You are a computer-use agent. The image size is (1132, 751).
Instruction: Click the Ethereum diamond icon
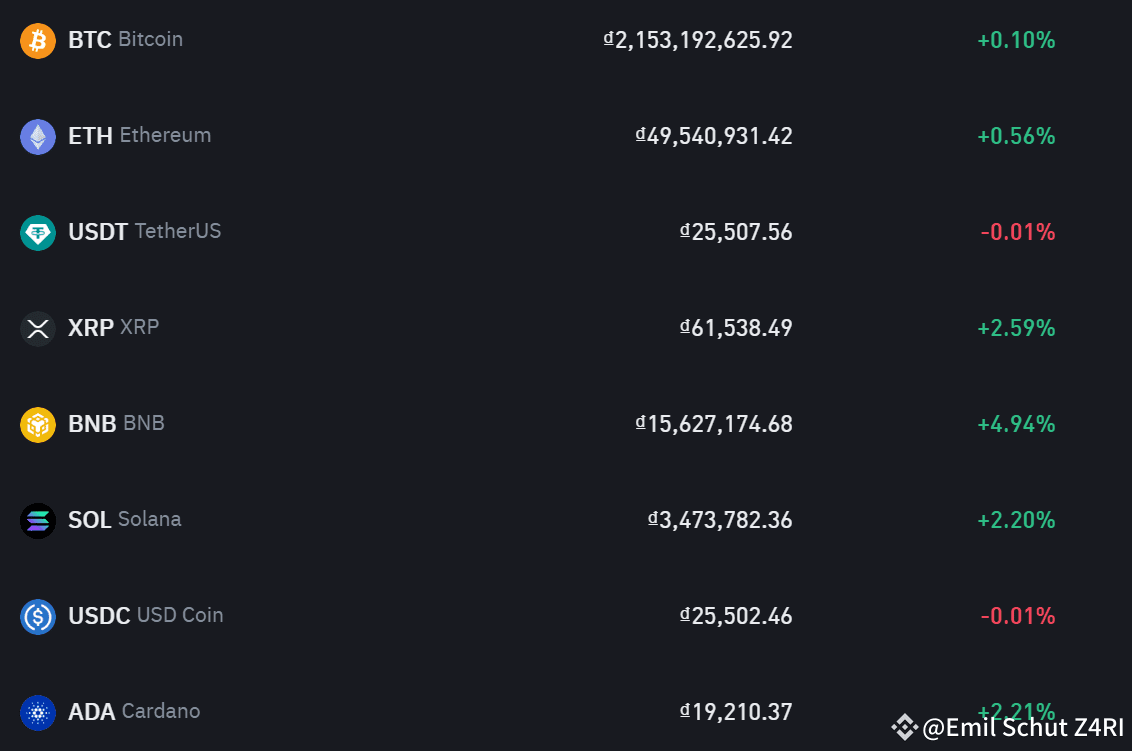pos(38,136)
